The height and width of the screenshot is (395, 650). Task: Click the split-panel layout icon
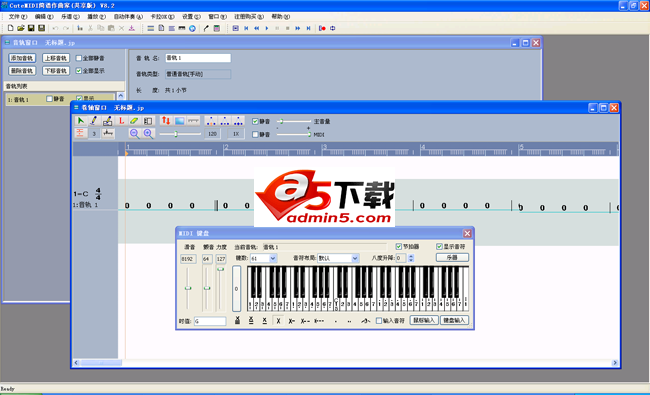pos(148,121)
